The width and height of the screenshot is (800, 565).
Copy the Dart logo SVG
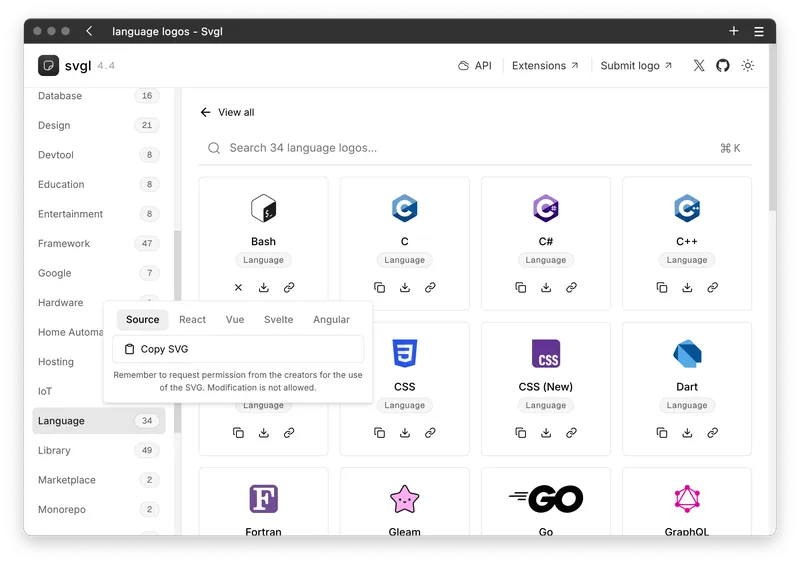pos(662,433)
